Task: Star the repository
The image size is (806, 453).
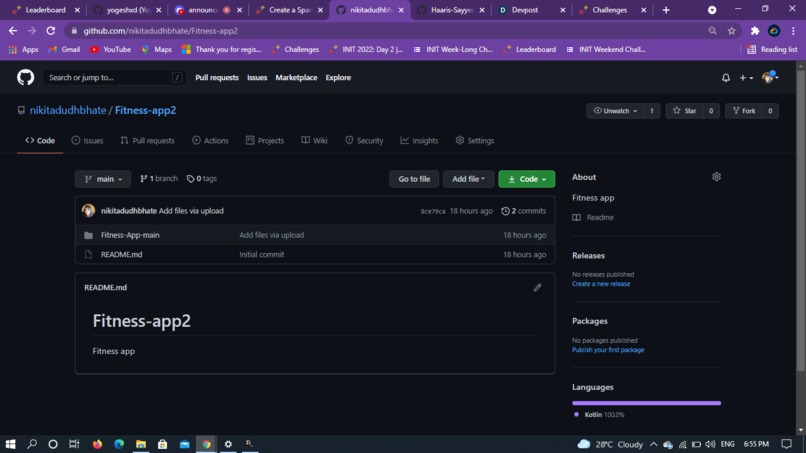Action: click(684, 111)
